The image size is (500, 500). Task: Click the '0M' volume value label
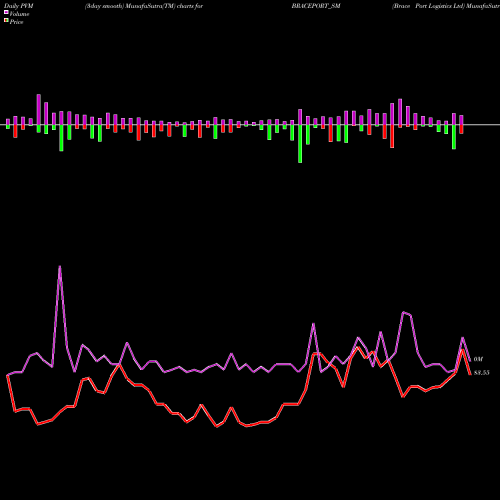pyautogui.click(x=478, y=359)
